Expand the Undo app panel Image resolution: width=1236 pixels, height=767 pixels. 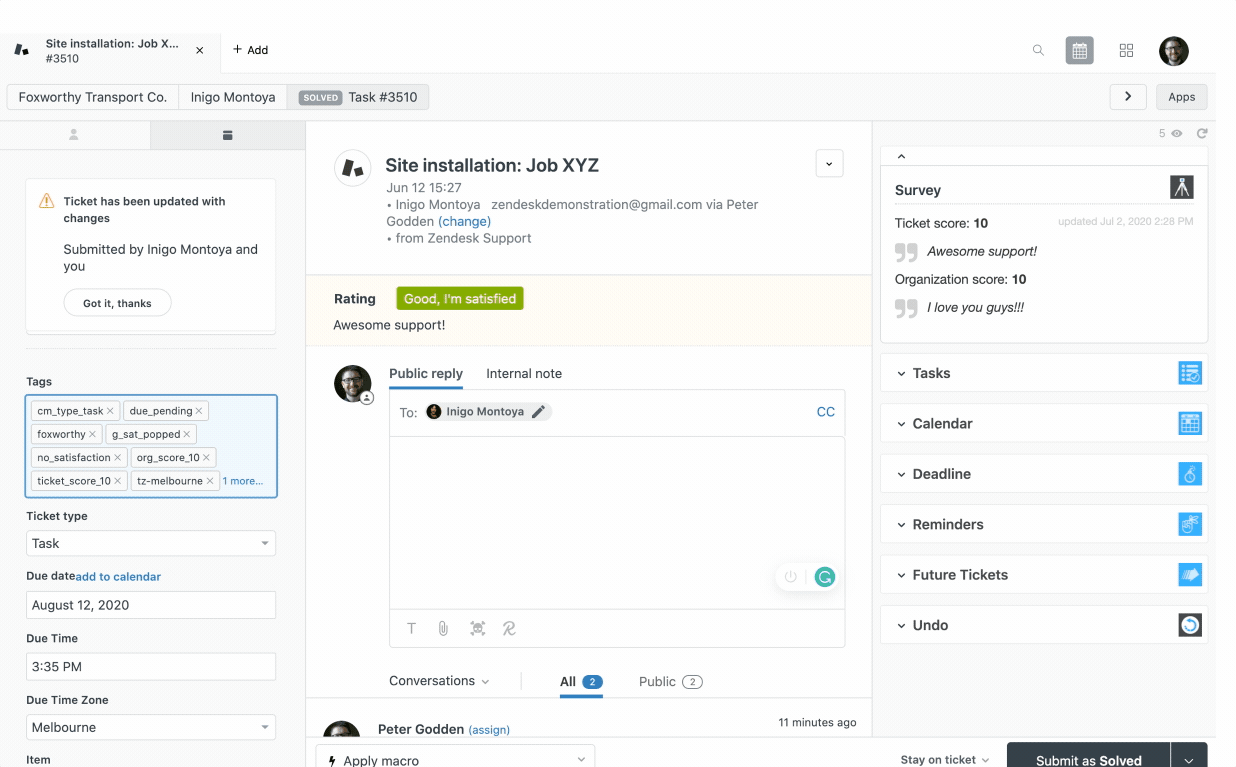click(1044, 625)
